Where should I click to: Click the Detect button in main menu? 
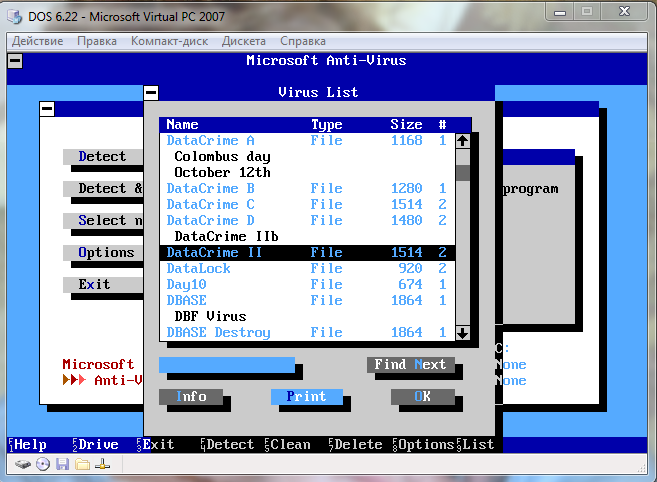tap(103, 156)
